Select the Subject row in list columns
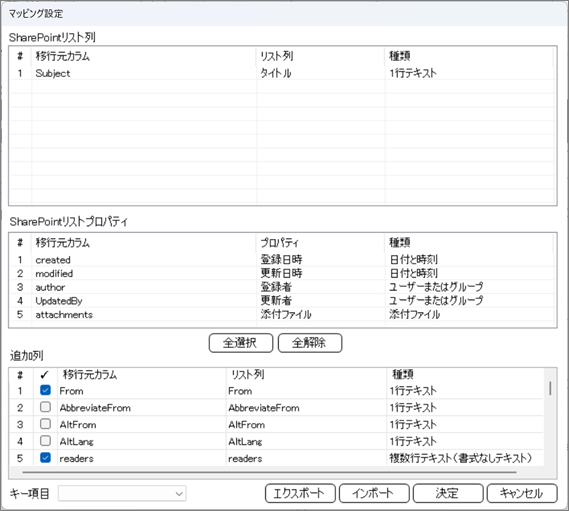The image size is (569, 511). tap(282, 73)
